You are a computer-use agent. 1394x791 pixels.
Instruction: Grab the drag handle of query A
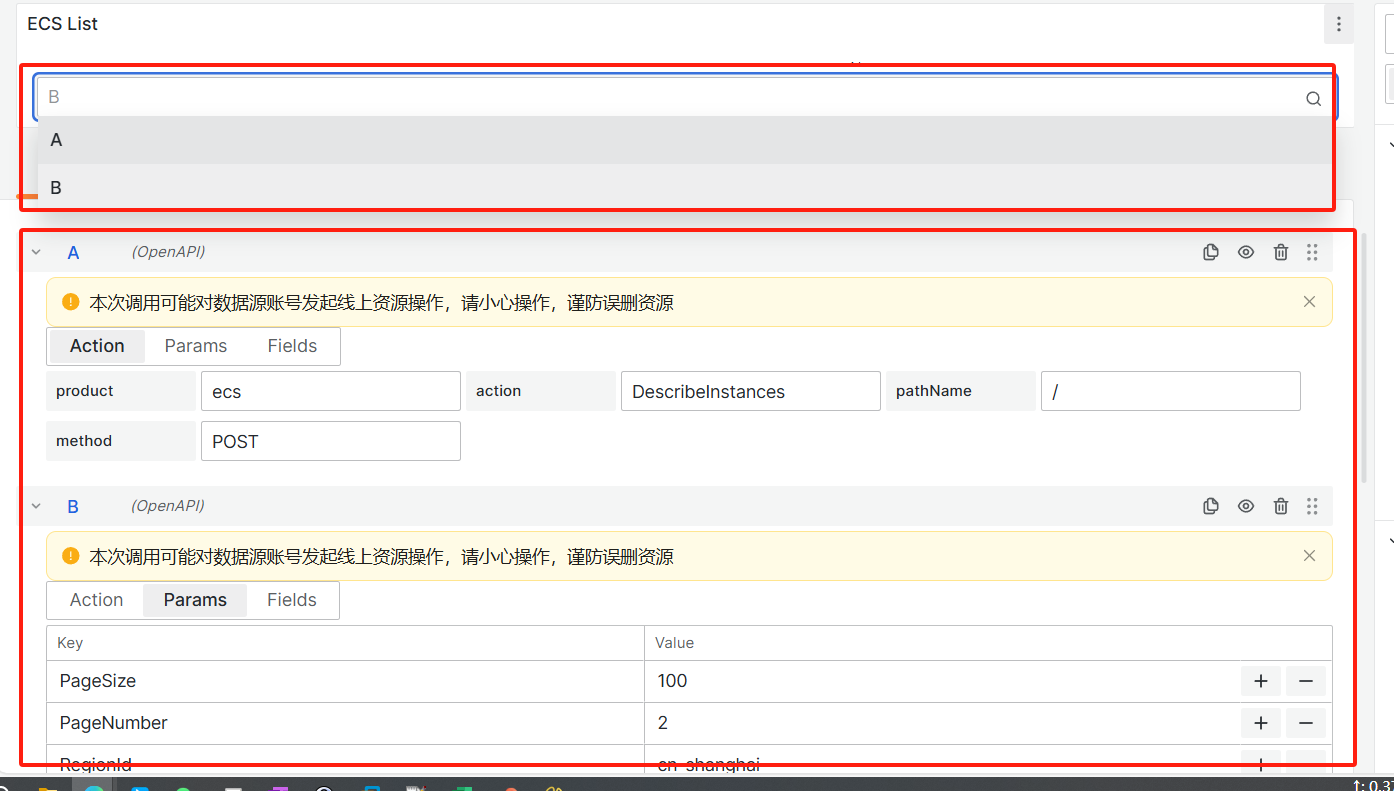tap(1313, 253)
